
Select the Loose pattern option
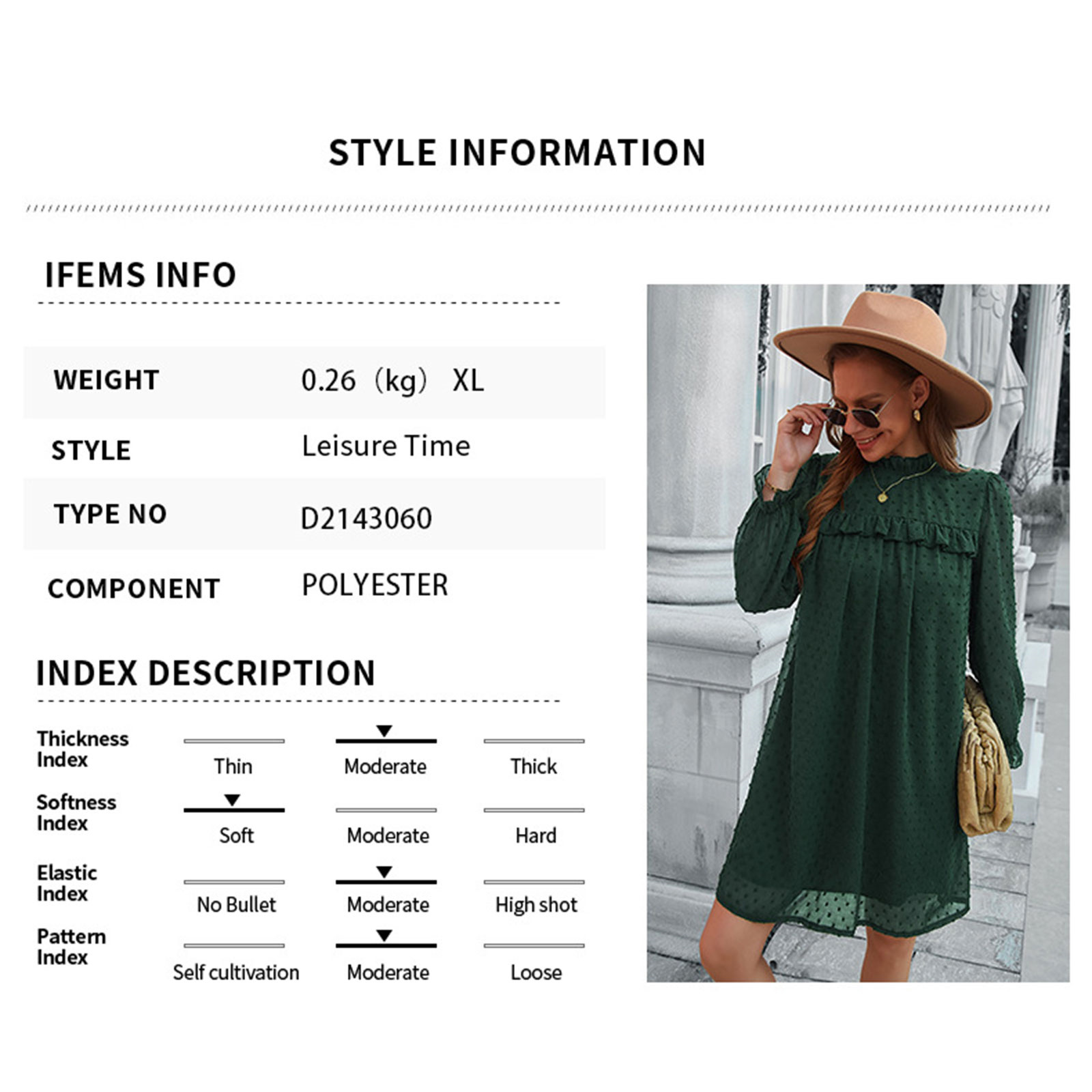click(536, 972)
